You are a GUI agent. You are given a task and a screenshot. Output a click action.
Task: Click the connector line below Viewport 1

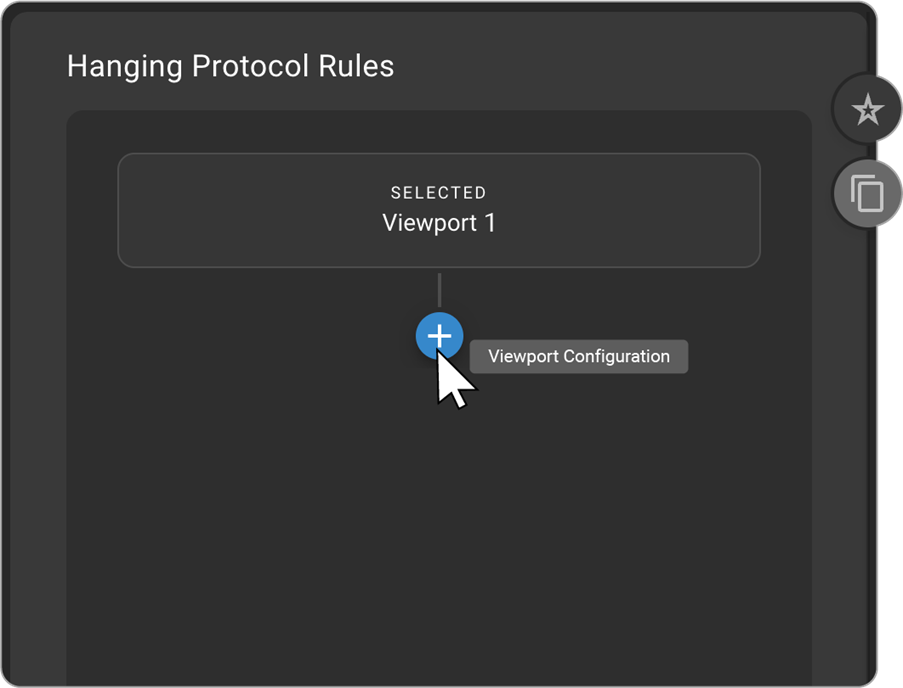(439, 290)
